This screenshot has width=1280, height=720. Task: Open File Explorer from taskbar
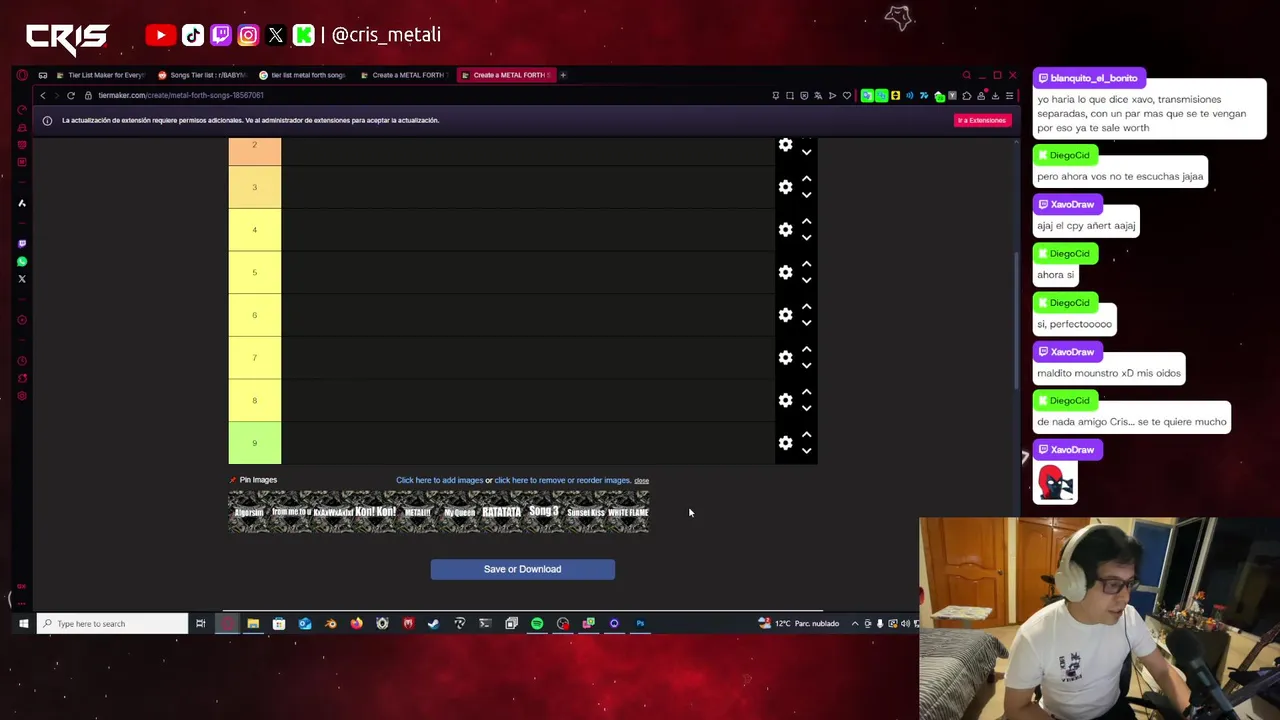point(253,624)
